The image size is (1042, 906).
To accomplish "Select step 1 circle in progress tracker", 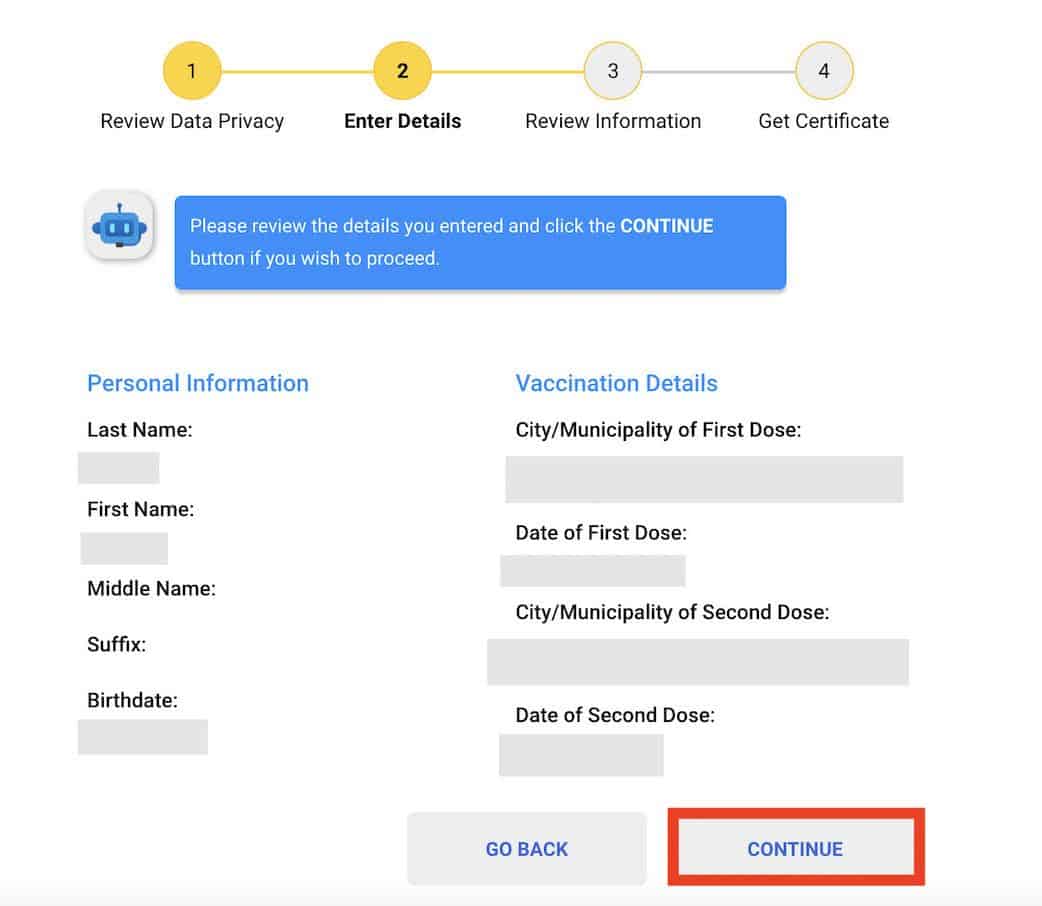I will 192,71.
